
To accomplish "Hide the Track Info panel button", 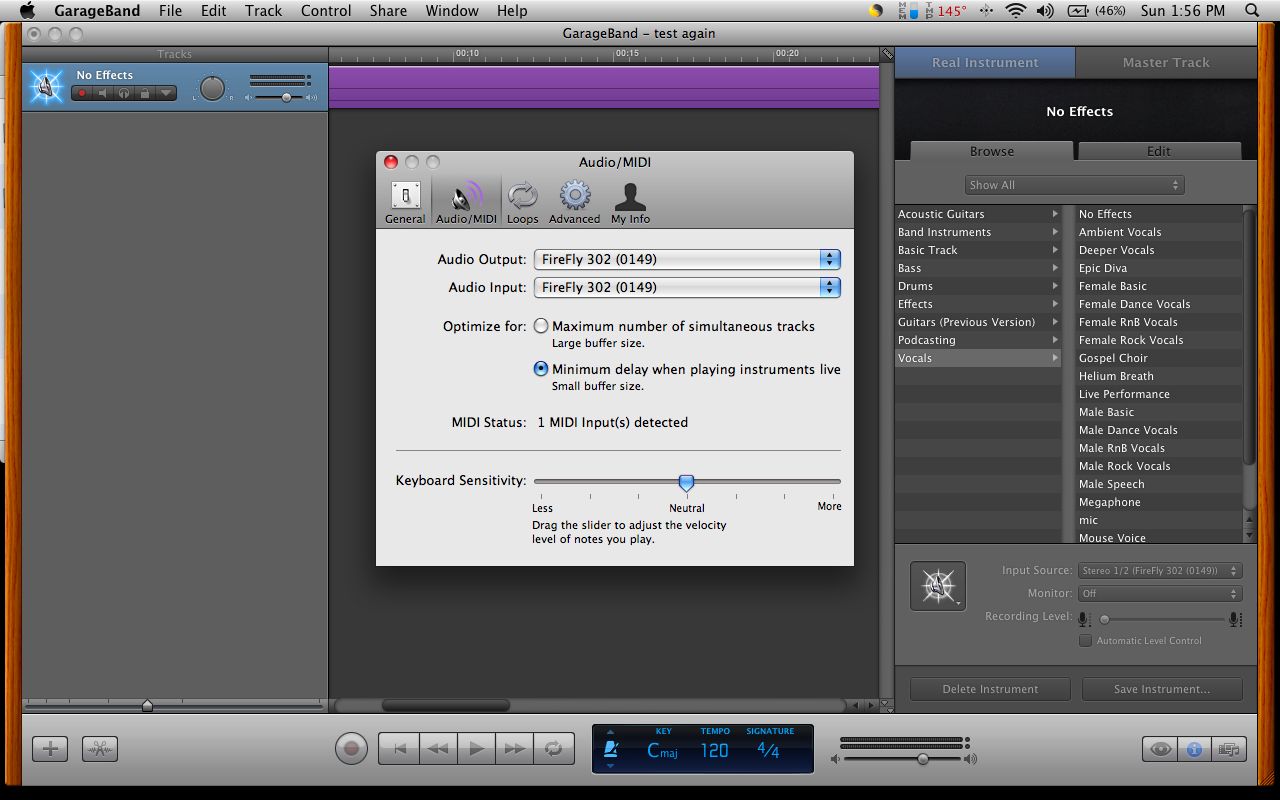I will pos(1194,748).
